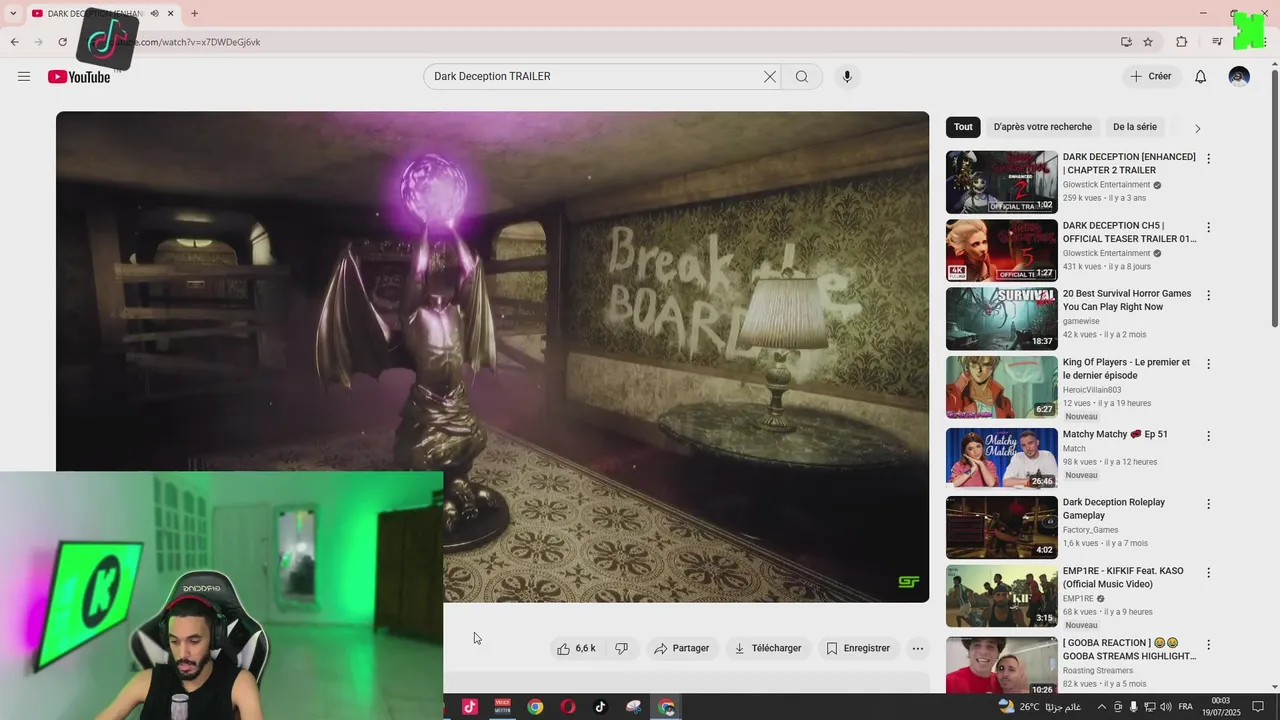
Task: Open a new browser tab
Action: [x=194, y=13]
